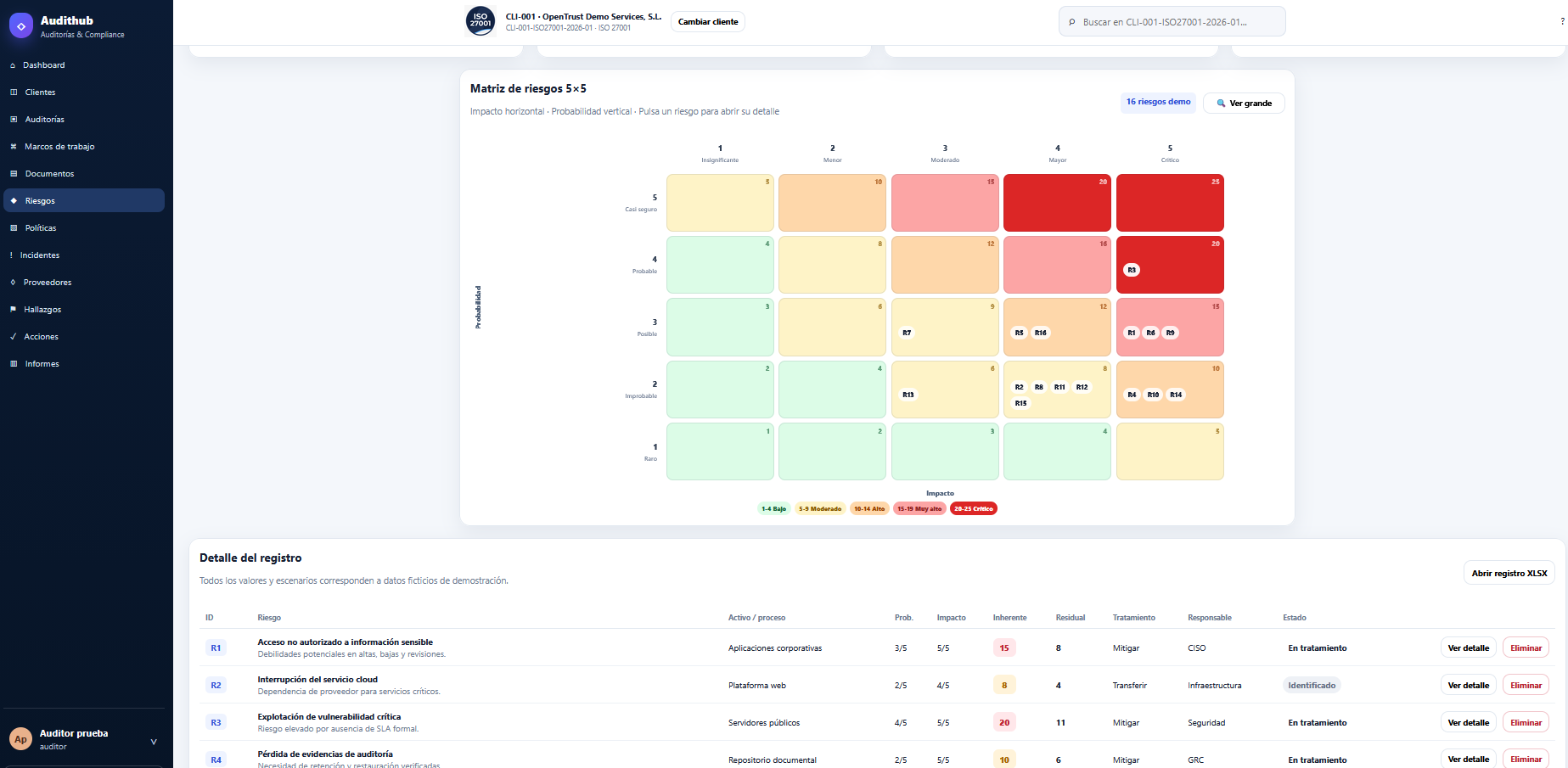Click Eliminar for risk R3

[1526, 723]
